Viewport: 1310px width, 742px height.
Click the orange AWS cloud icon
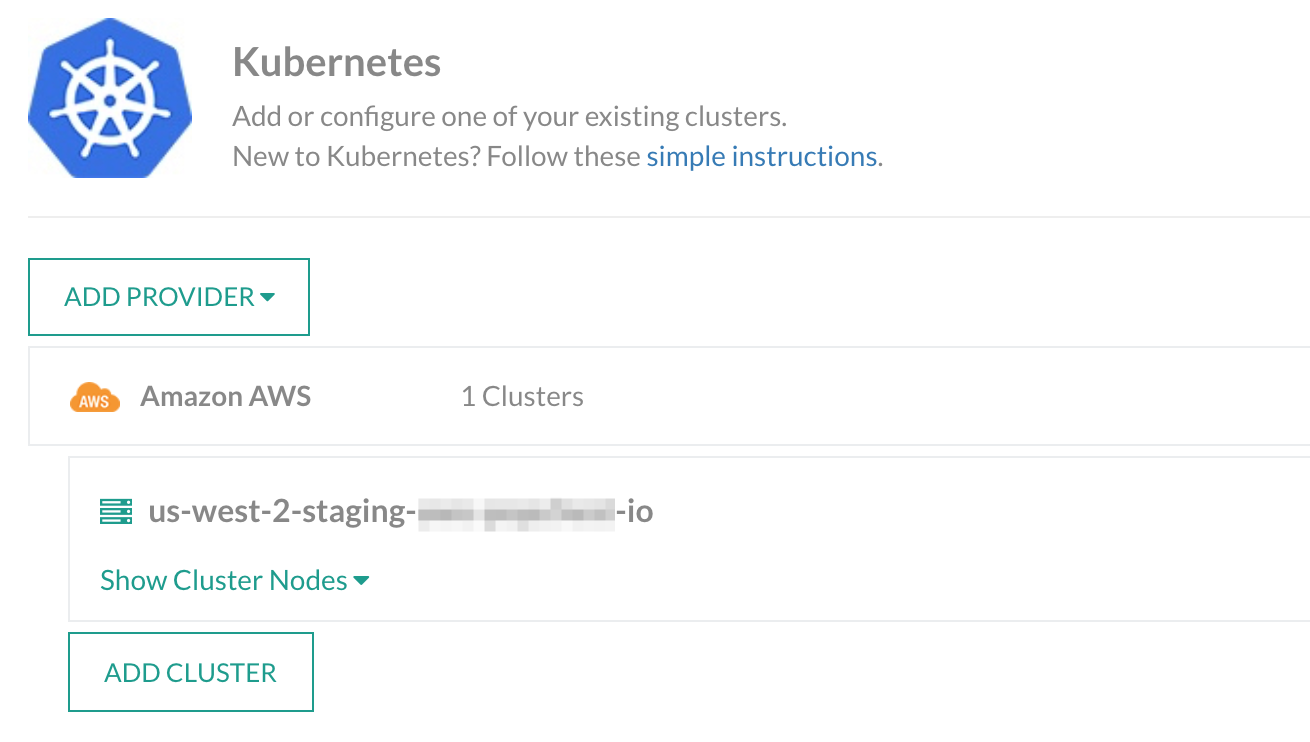[x=95, y=397]
